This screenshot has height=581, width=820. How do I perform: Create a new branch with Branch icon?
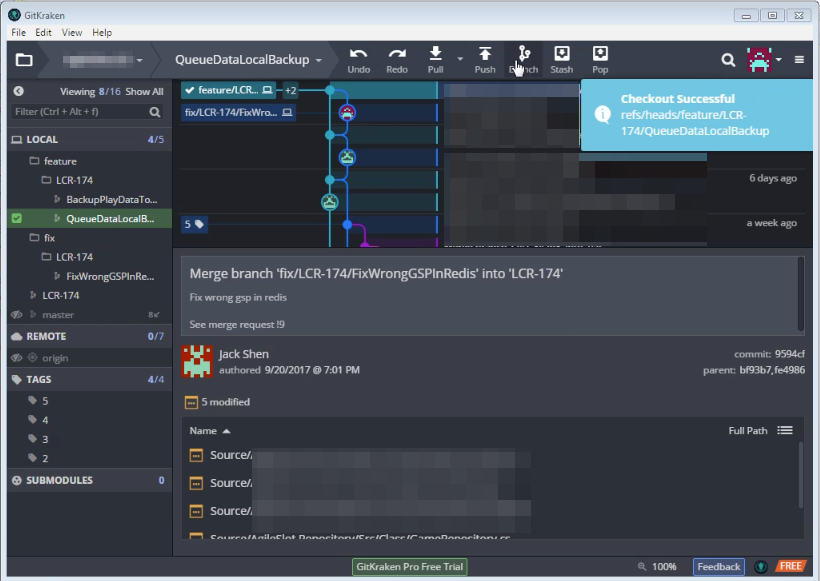point(523,60)
